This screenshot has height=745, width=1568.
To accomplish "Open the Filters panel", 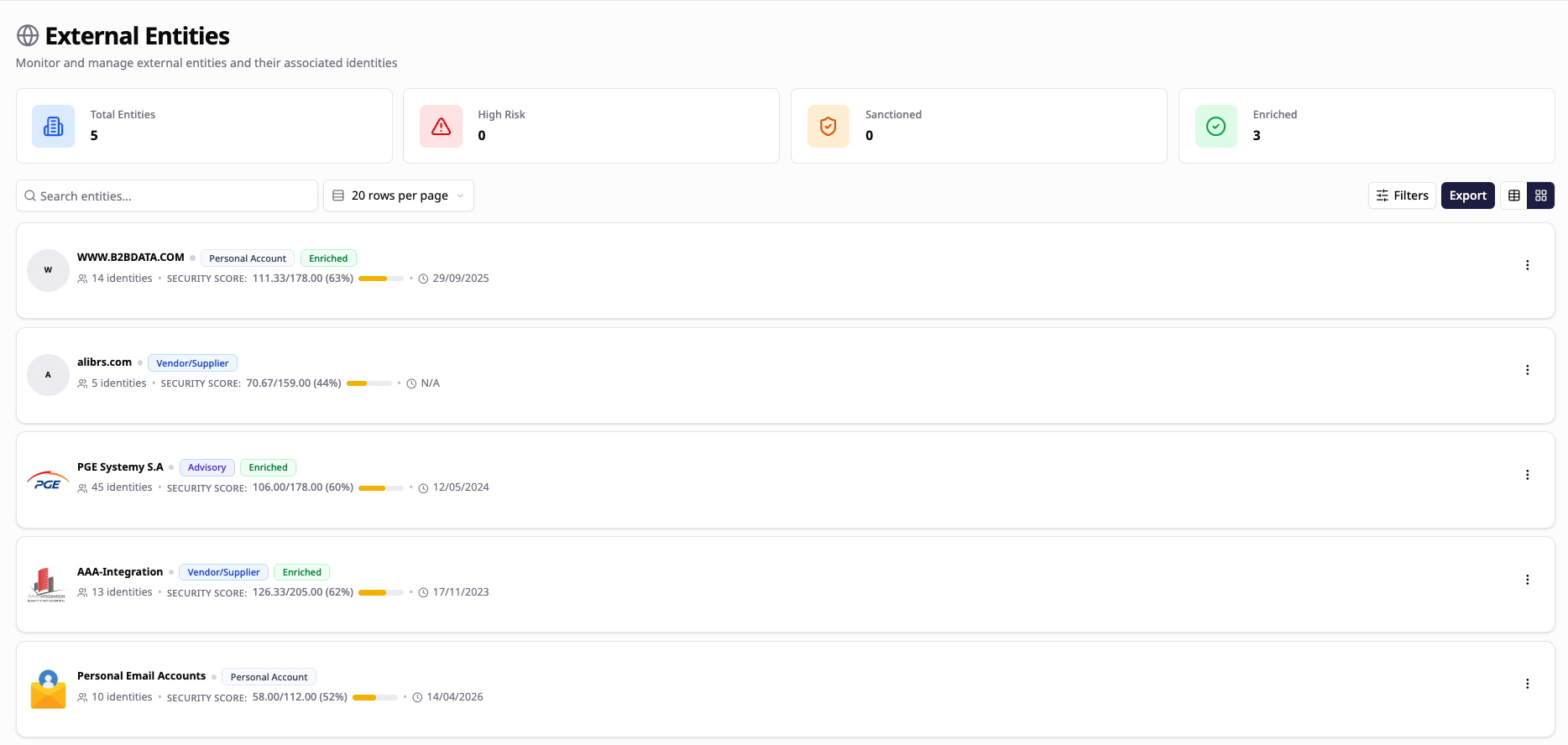I will point(1402,195).
